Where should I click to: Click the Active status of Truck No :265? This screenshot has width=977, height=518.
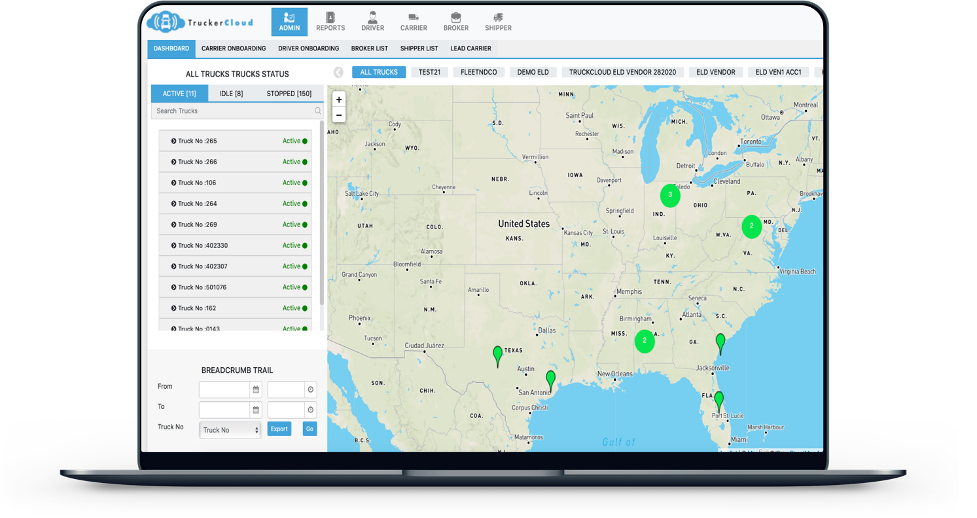[x=295, y=141]
